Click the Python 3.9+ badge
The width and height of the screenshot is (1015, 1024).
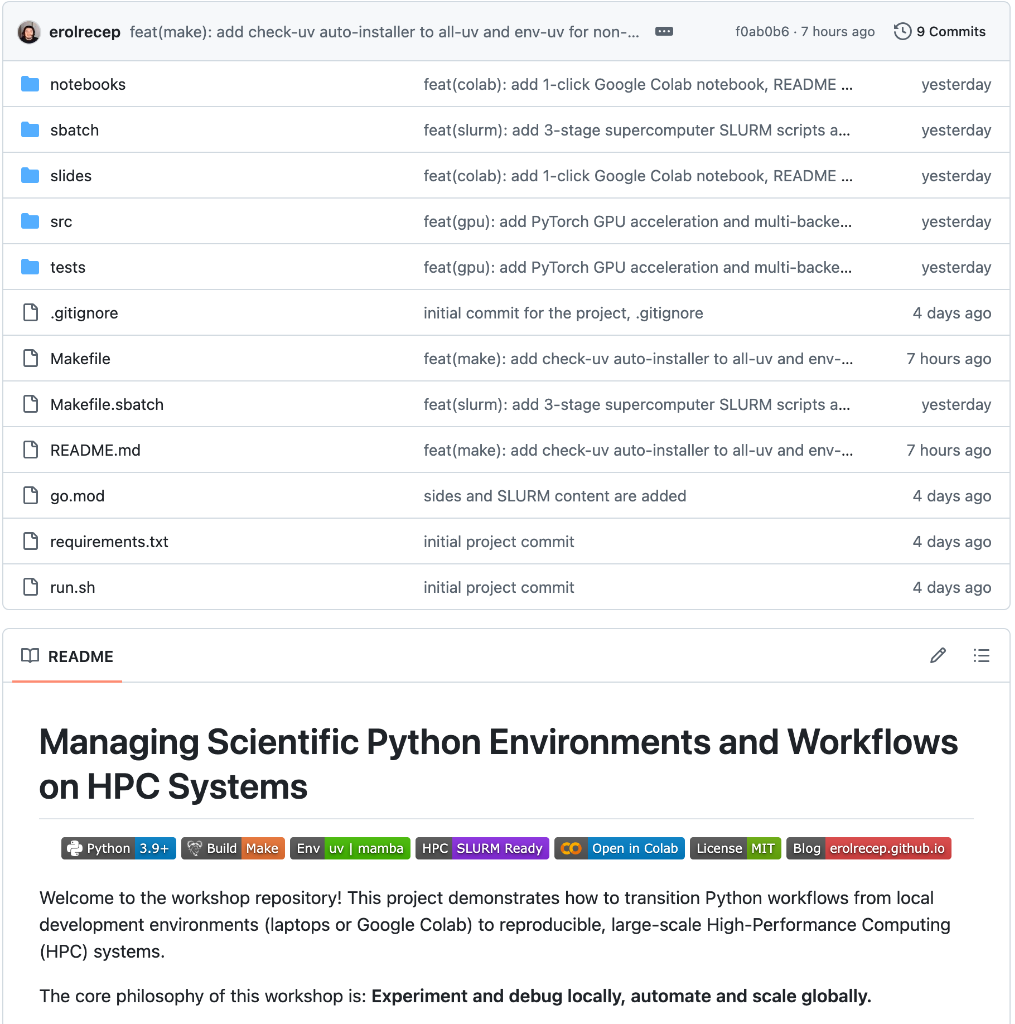click(x=118, y=848)
